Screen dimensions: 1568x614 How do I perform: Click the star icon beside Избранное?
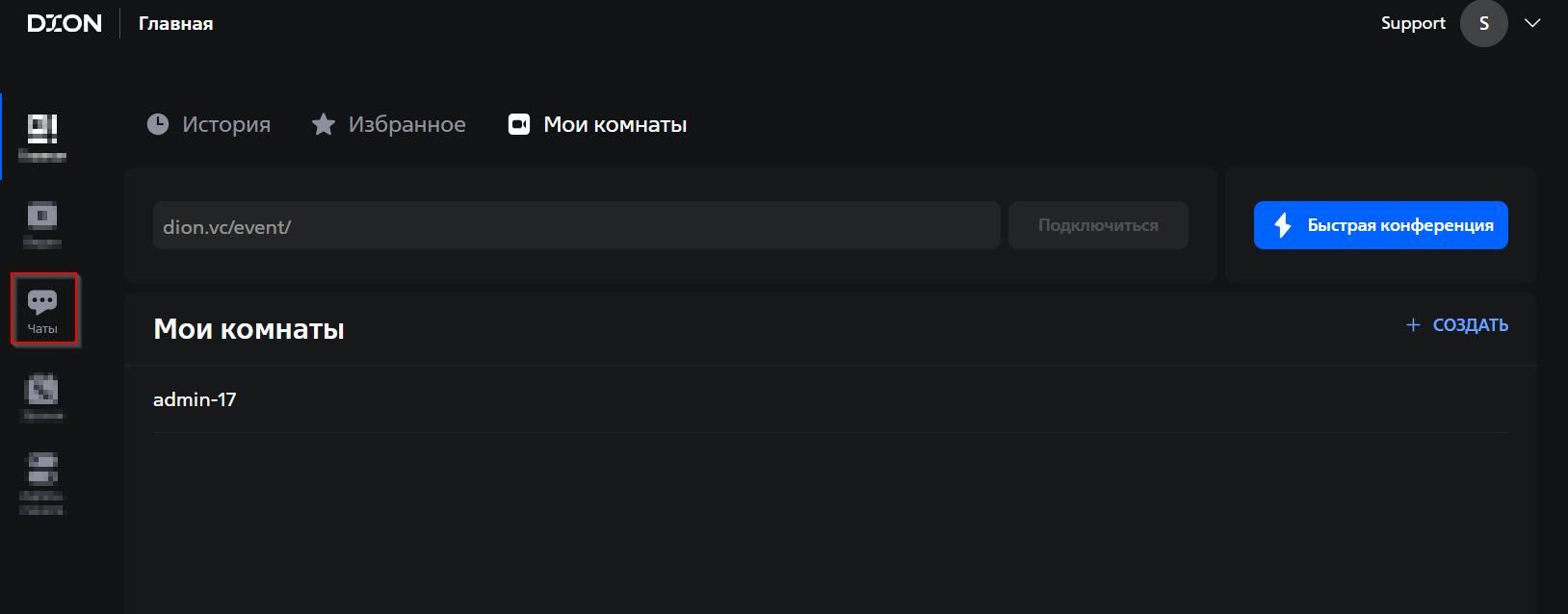(324, 124)
